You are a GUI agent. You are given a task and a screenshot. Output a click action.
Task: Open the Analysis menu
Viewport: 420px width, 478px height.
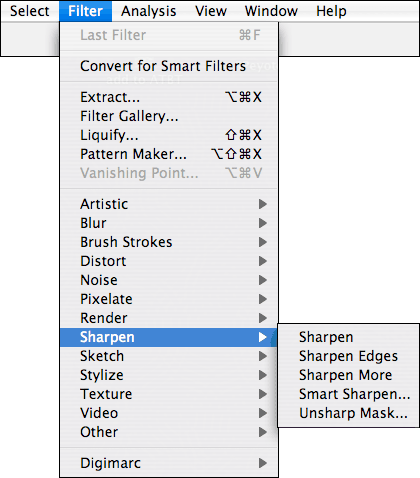(149, 11)
